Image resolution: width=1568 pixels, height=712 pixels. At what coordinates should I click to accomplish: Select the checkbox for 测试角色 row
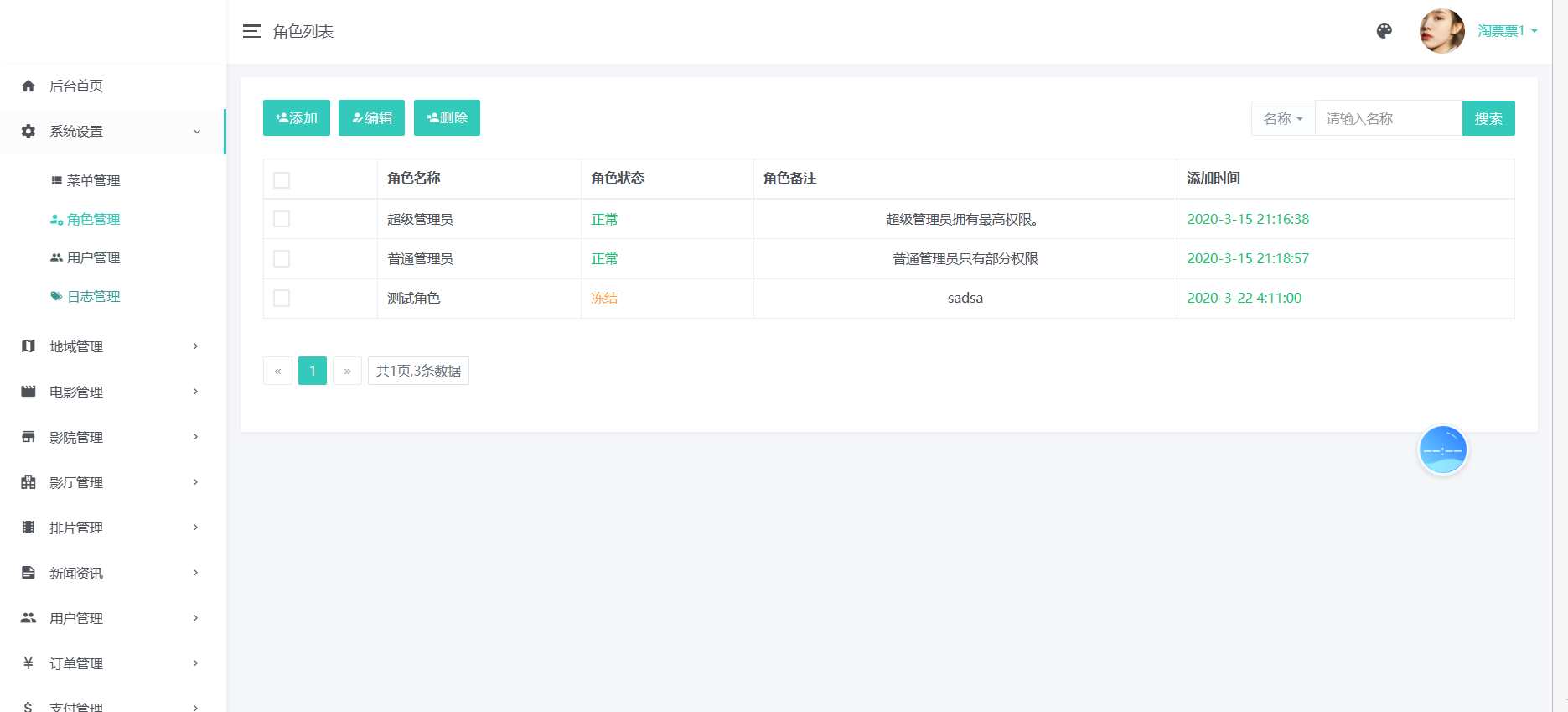pos(282,299)
